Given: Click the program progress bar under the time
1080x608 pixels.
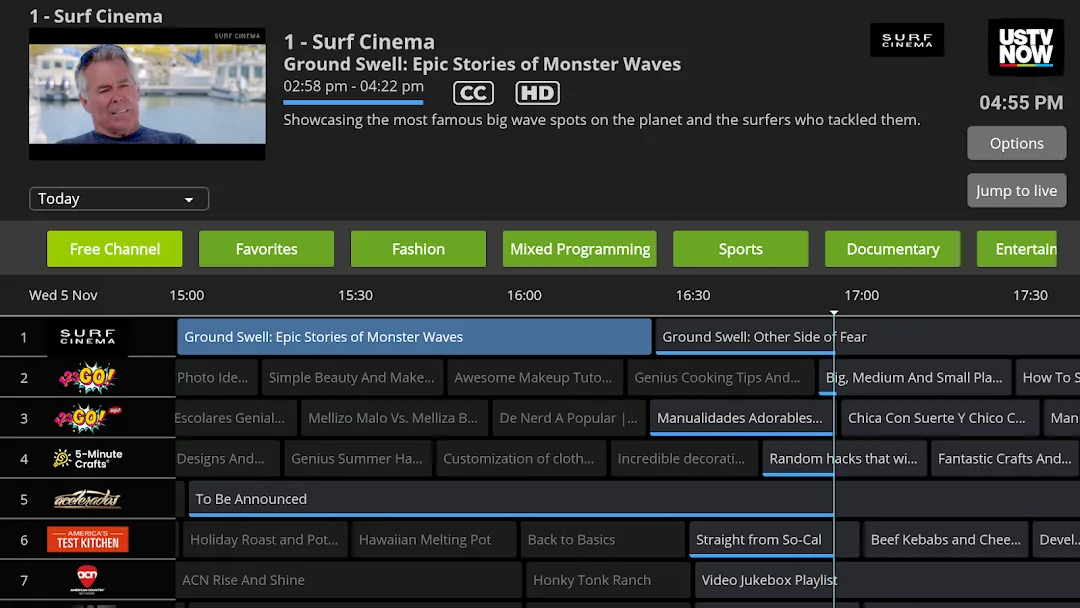Looking at the screenshot, I should click(353, 103).
